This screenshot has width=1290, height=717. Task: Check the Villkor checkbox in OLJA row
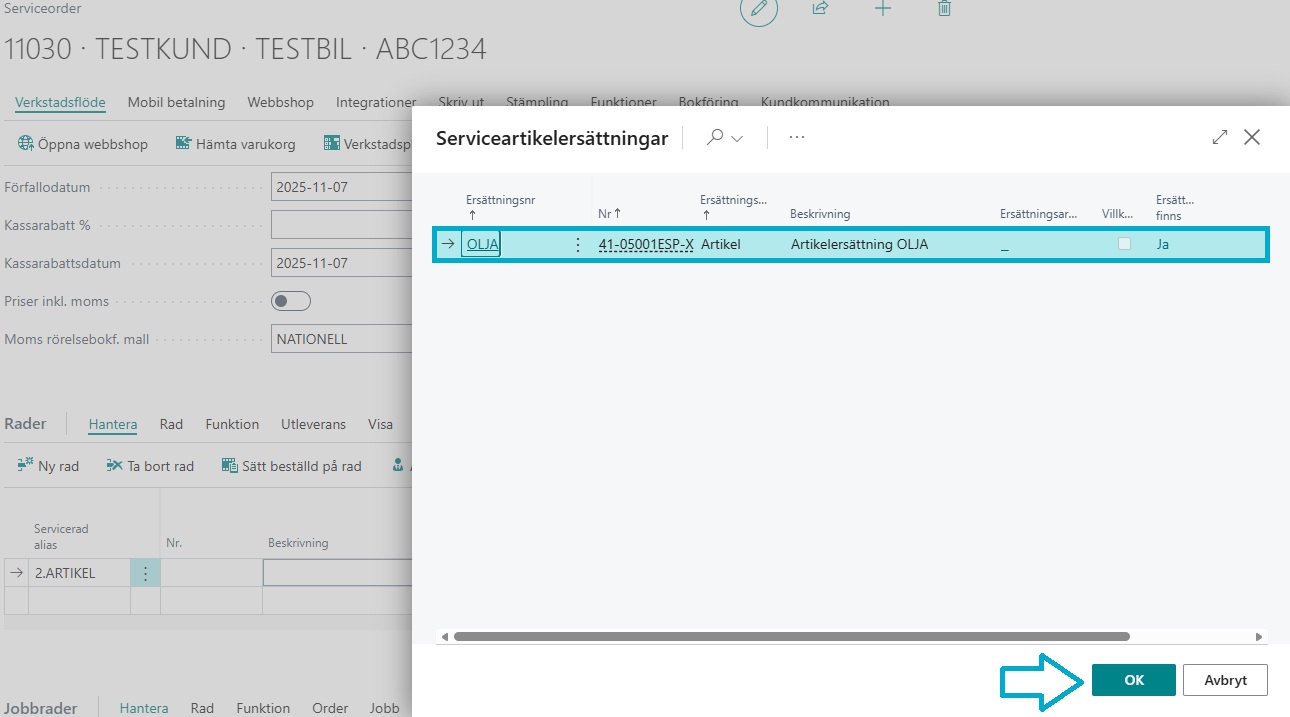click(1124, 244)
